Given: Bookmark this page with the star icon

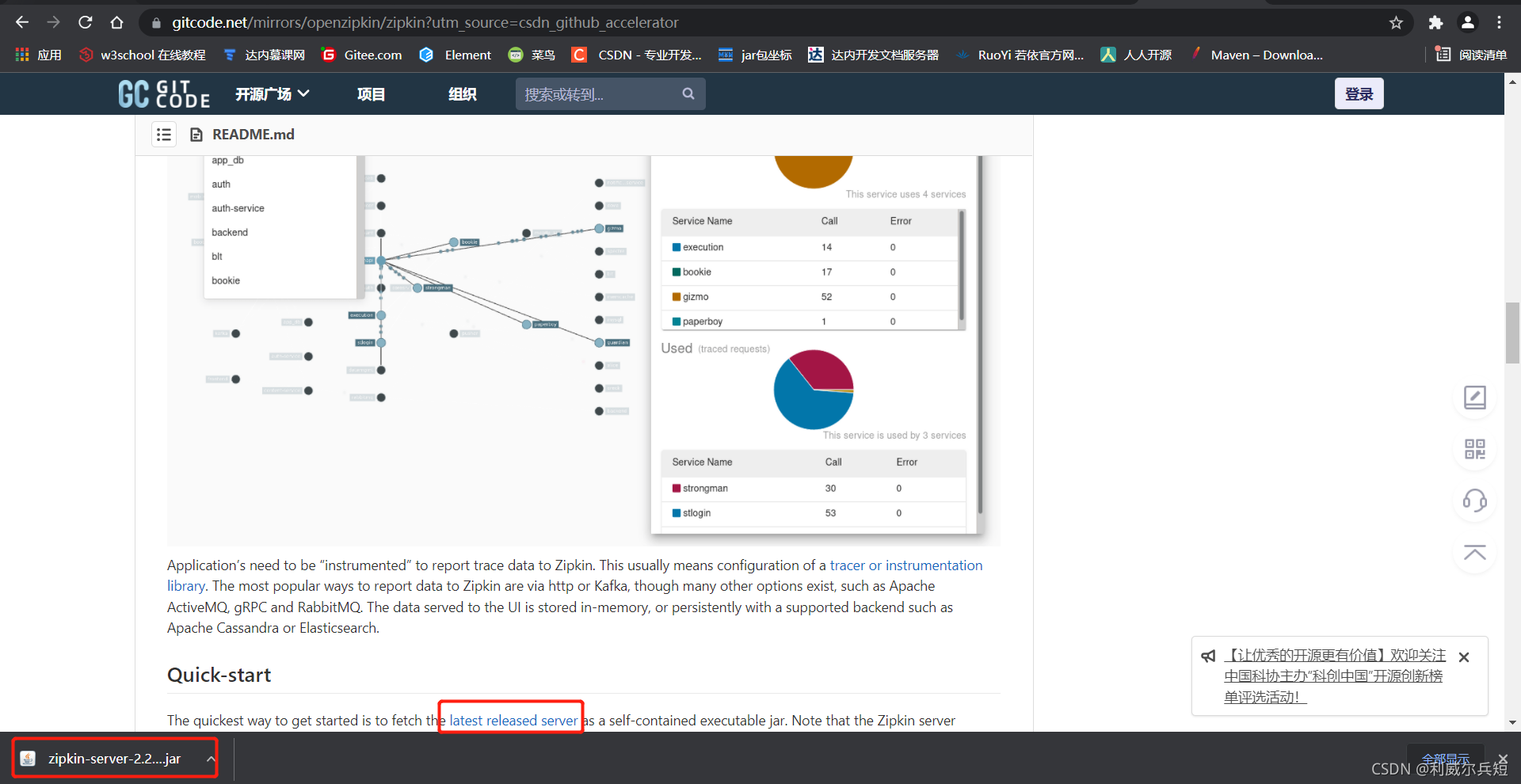Looking at the screenshot, I should tap(1396, 23).
